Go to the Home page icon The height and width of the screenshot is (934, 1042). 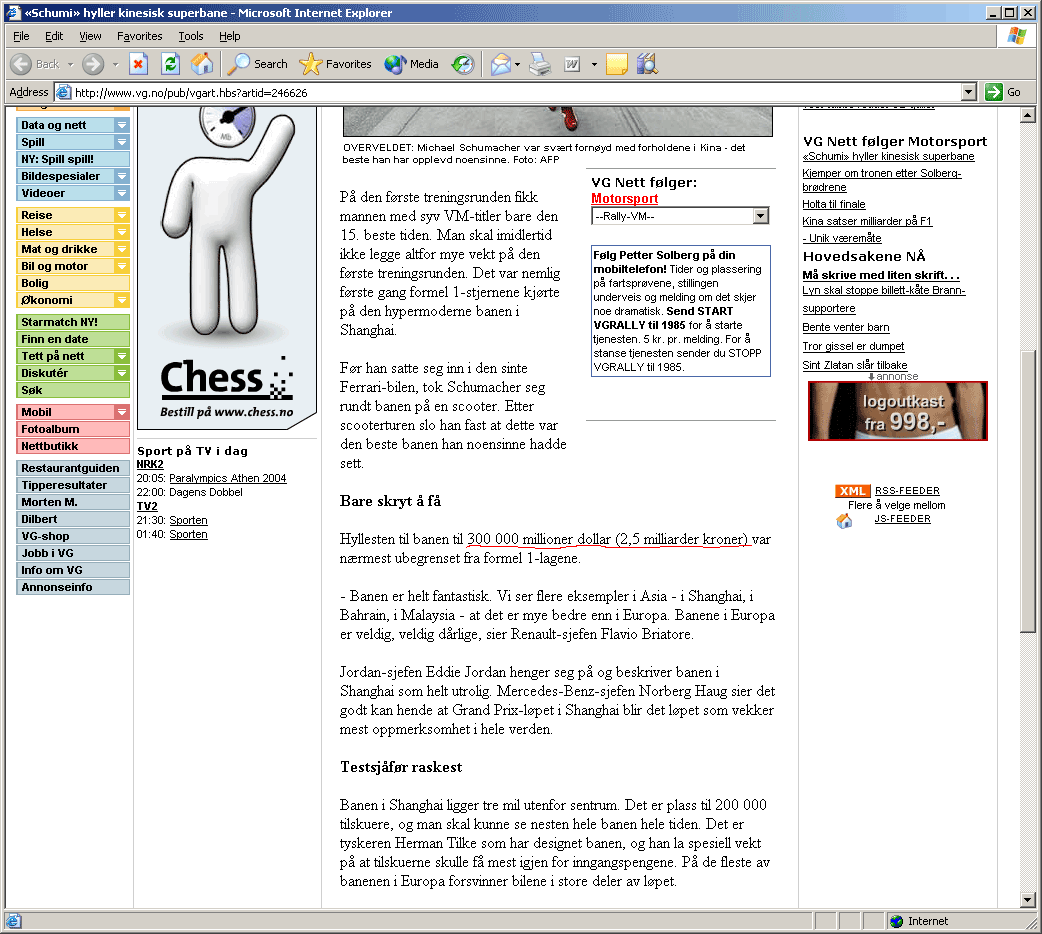202,64
